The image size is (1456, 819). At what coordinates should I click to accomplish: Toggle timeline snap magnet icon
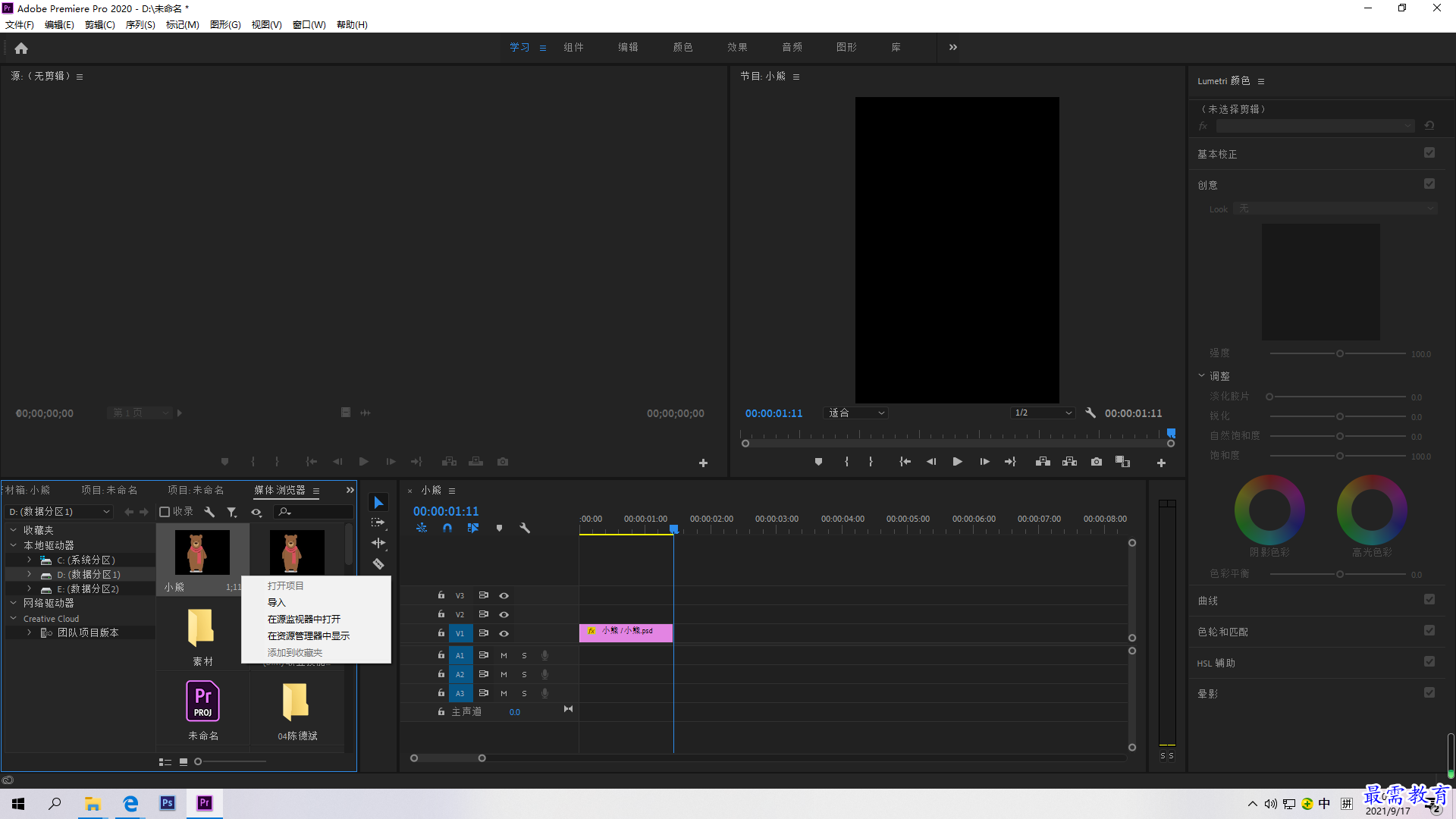[x=447, y=528]
